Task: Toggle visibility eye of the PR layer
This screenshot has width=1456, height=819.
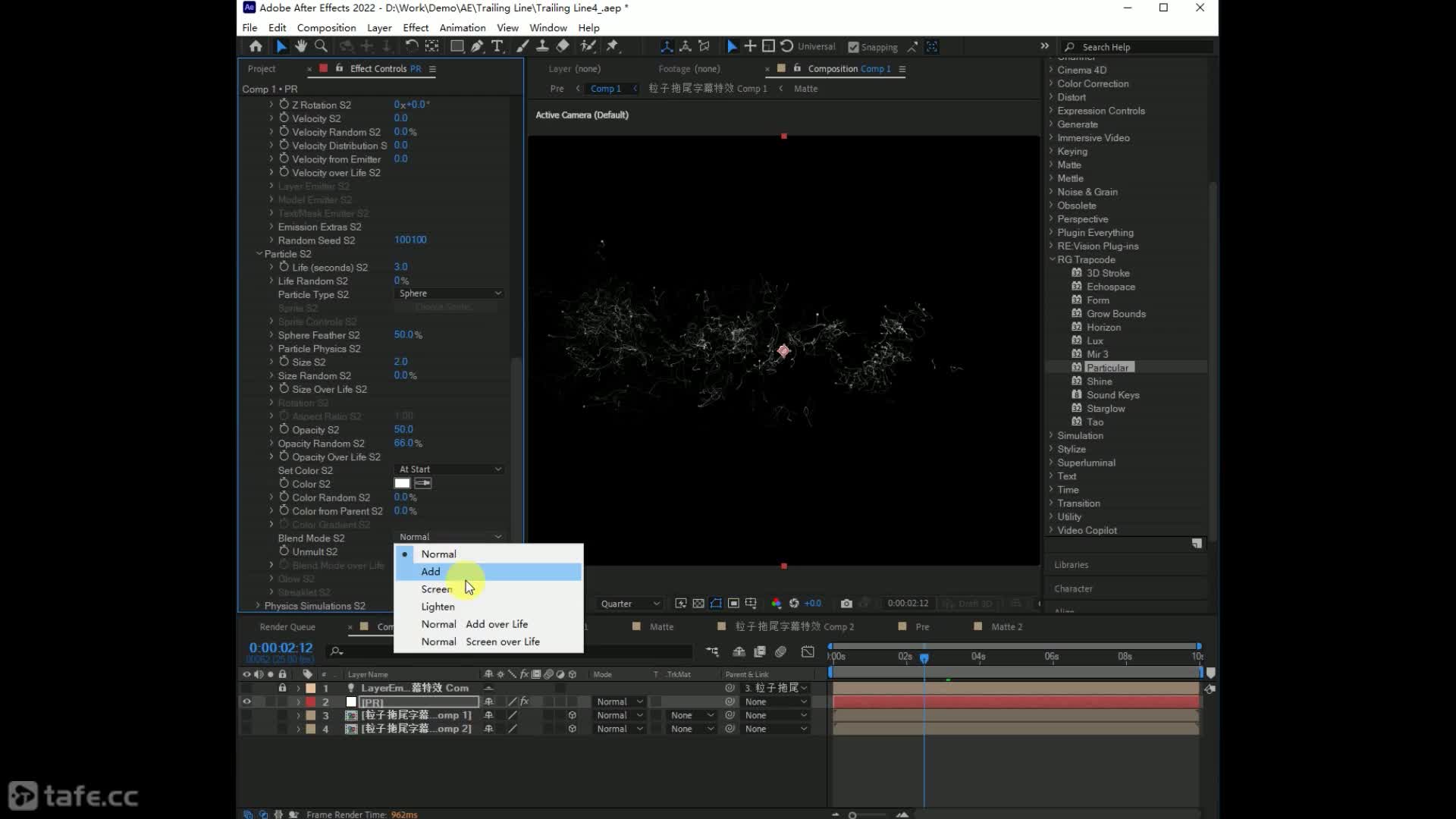Action: pos(246,702)
